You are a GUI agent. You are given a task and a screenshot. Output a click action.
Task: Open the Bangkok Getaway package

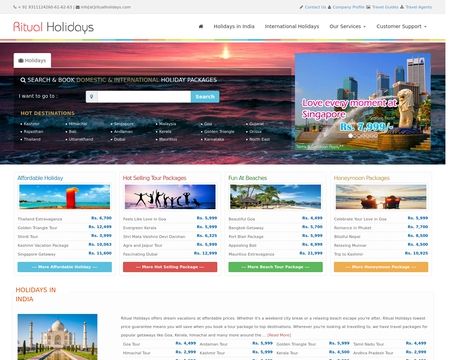246,228
